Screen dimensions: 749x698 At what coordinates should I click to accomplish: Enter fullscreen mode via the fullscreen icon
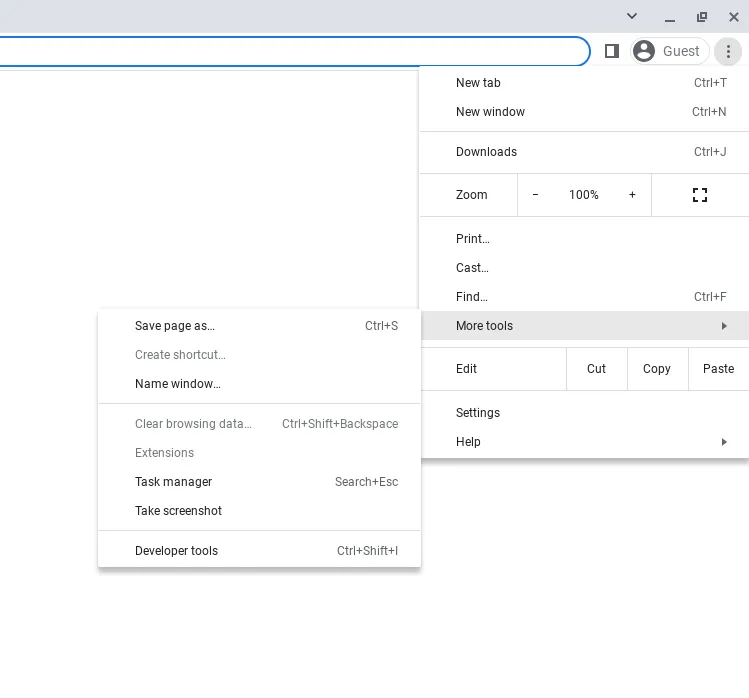point(700,195)
